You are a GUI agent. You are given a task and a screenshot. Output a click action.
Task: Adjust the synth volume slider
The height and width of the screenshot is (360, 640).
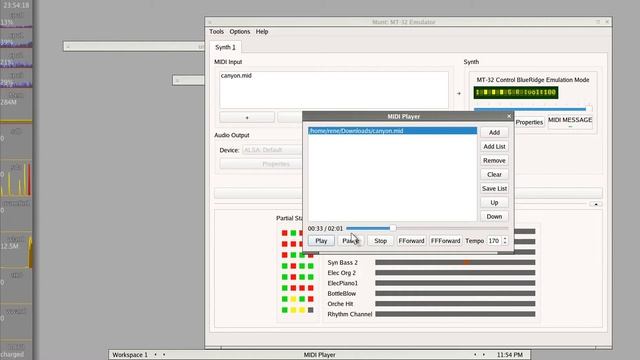pyautogui.click(x=533, y=109)
